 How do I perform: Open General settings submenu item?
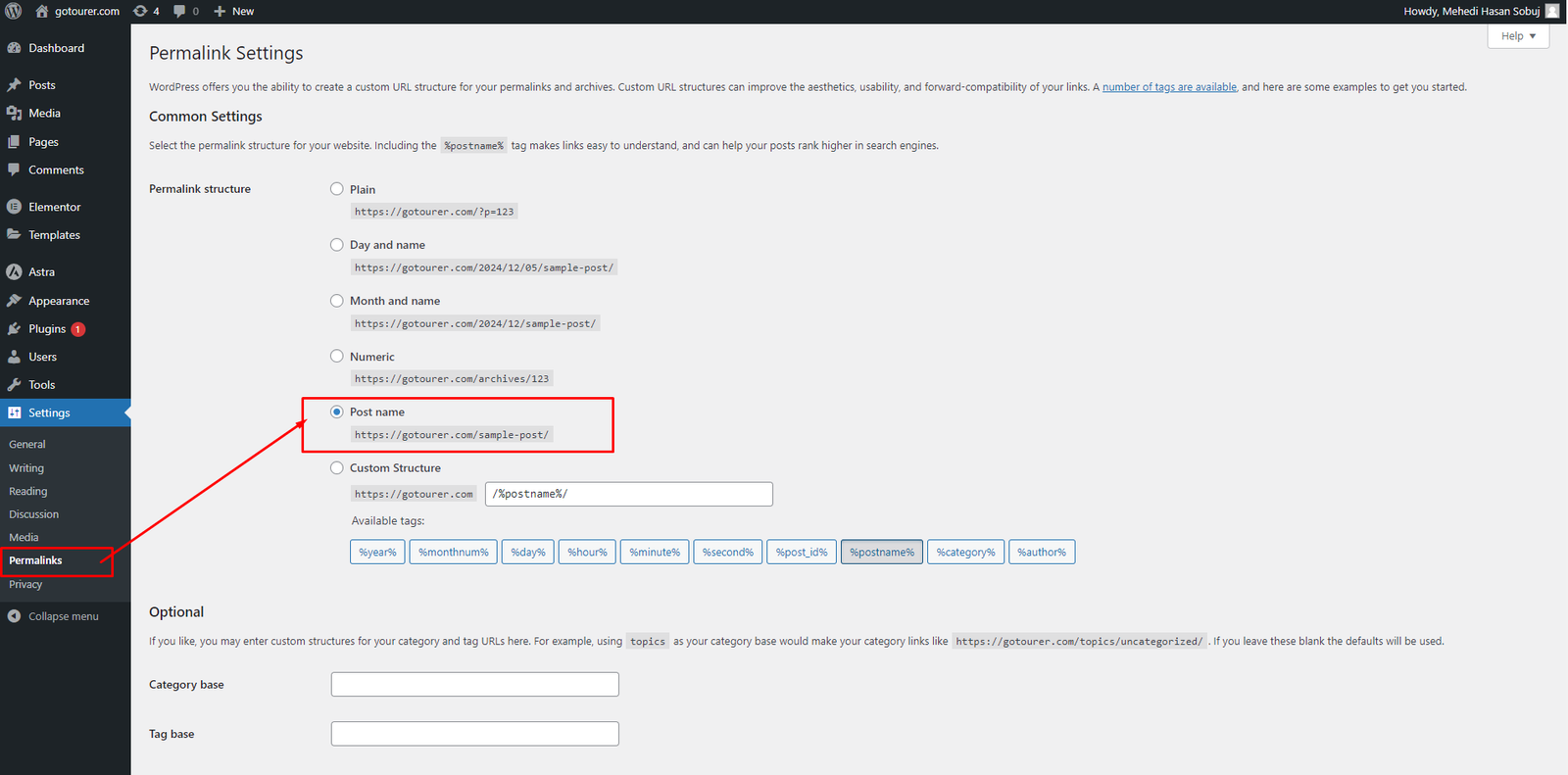(x=27, y=445)
